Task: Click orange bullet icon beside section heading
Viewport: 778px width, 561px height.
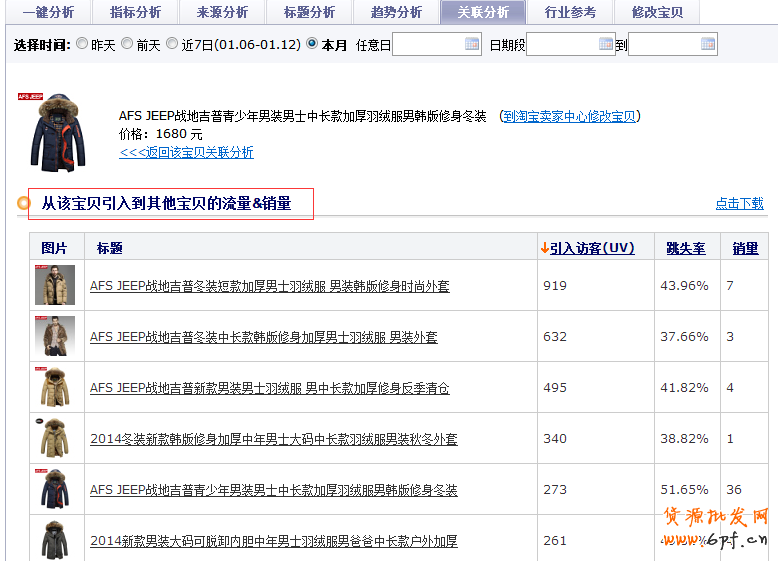Action: [x=22, y=204]
